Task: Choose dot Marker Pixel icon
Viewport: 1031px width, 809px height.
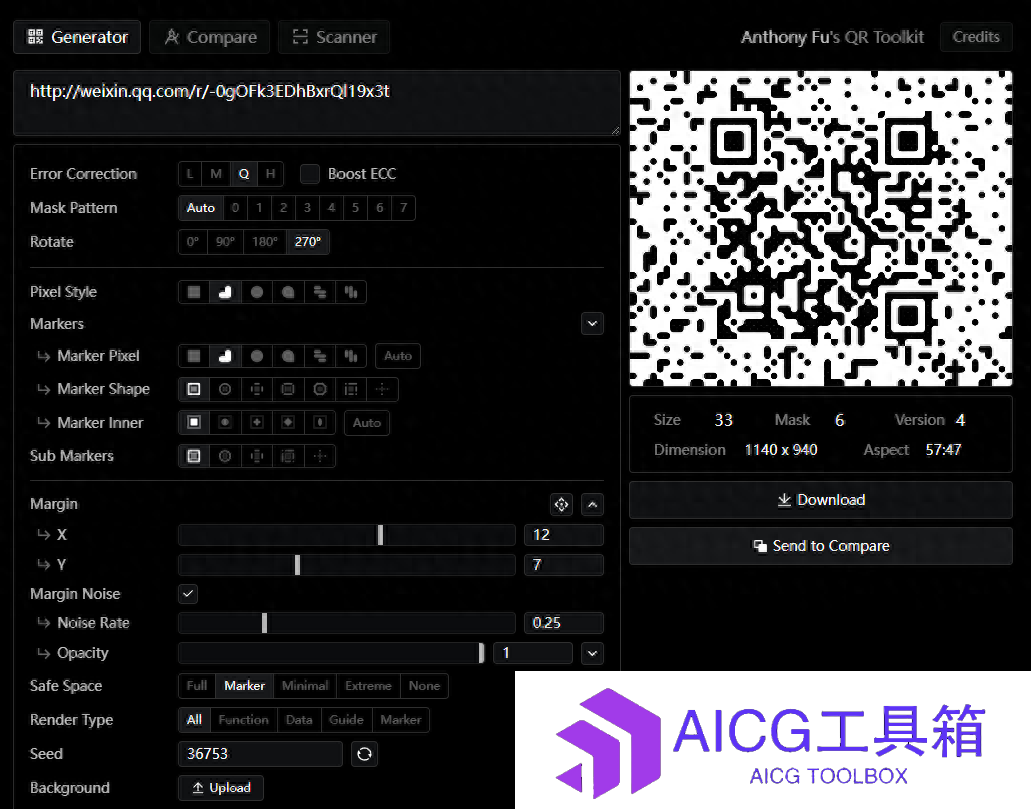Action: [257, 356]
